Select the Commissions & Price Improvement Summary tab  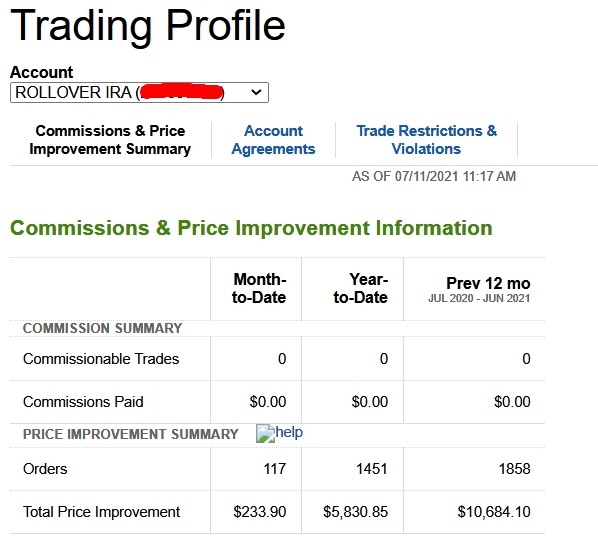tap(110, 140)
